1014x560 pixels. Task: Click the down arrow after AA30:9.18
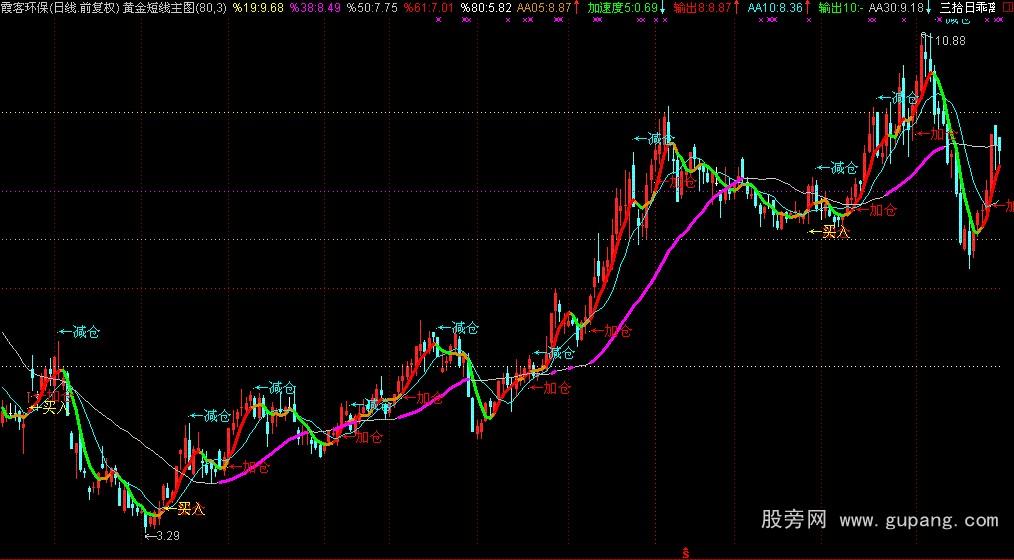(x=929, y=7)
